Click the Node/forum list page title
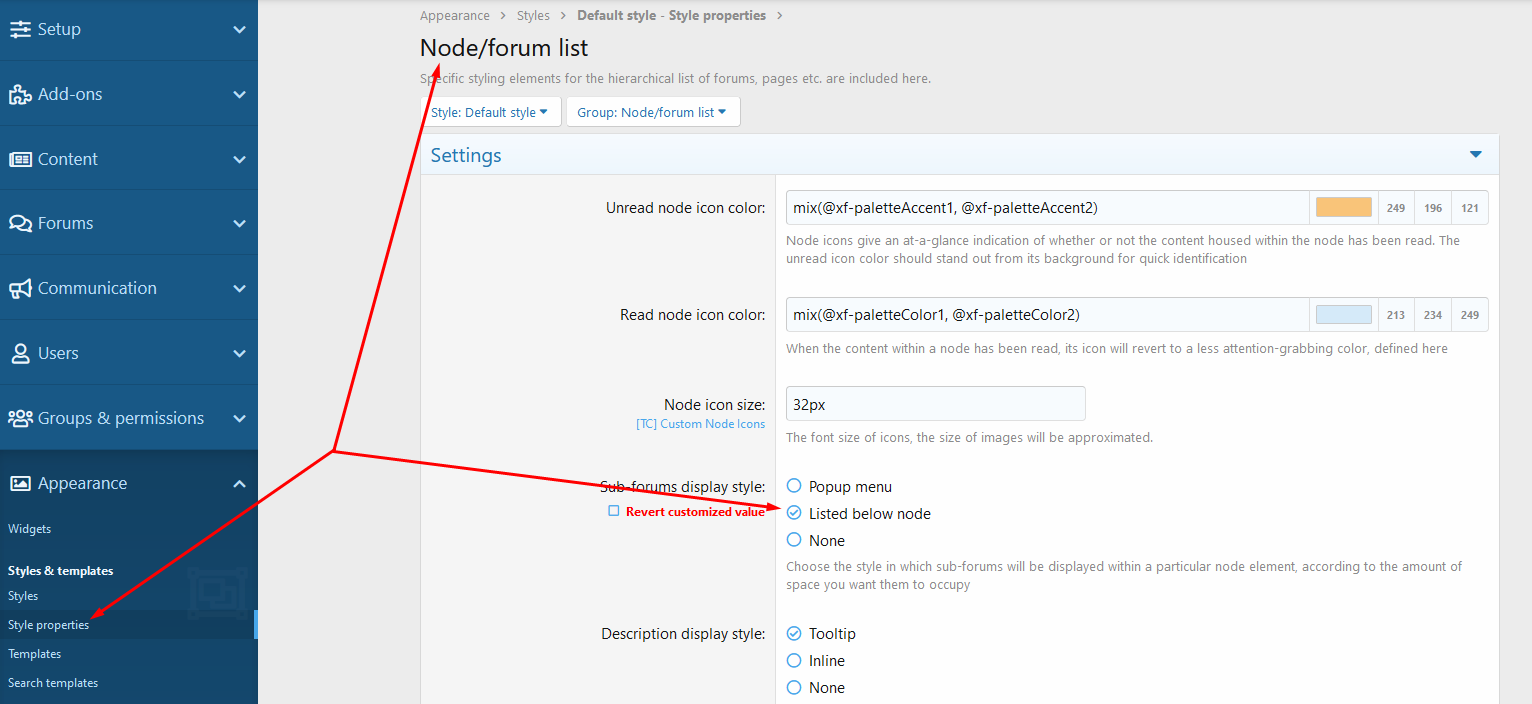The width and height of the screenshot is (1532, 704). pos(504,48)
